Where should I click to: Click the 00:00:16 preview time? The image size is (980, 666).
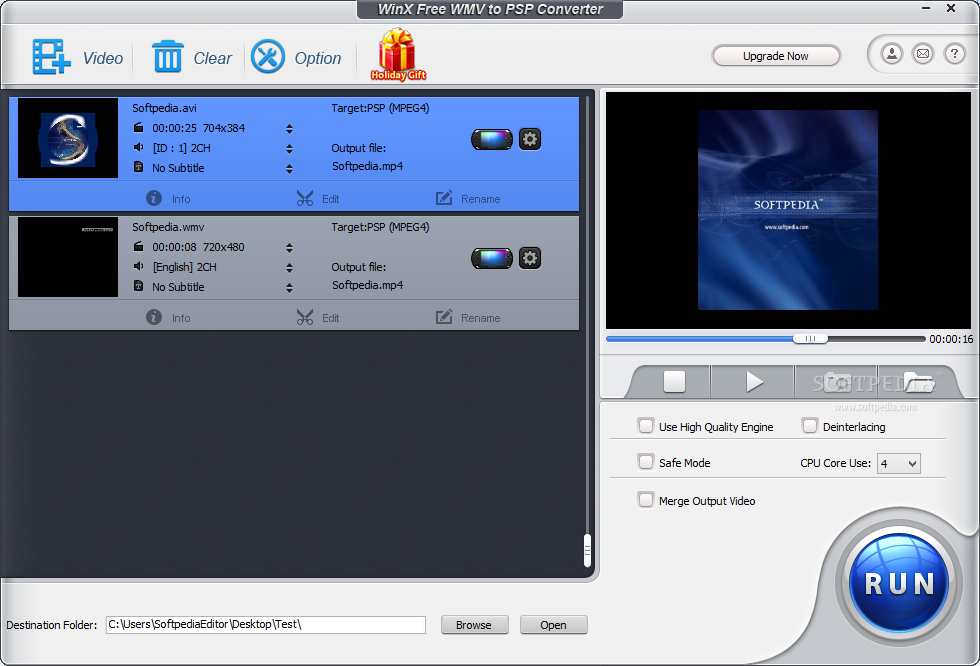[951, 339]
